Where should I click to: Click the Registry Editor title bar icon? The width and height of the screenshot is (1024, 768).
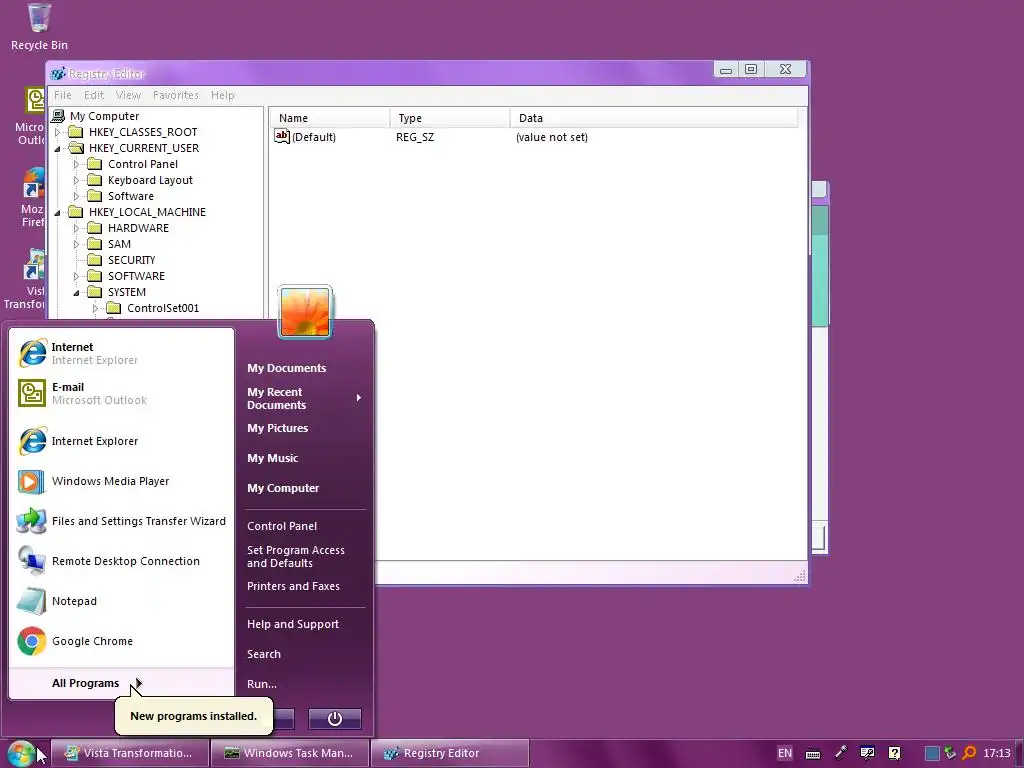[58, 74]
